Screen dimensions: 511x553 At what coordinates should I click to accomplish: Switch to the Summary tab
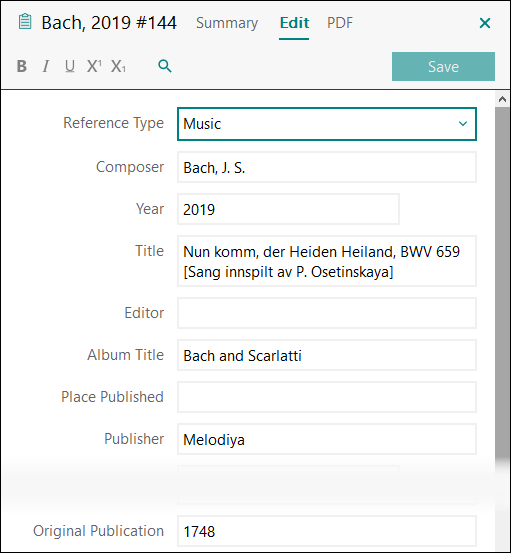tap(227, 23)
